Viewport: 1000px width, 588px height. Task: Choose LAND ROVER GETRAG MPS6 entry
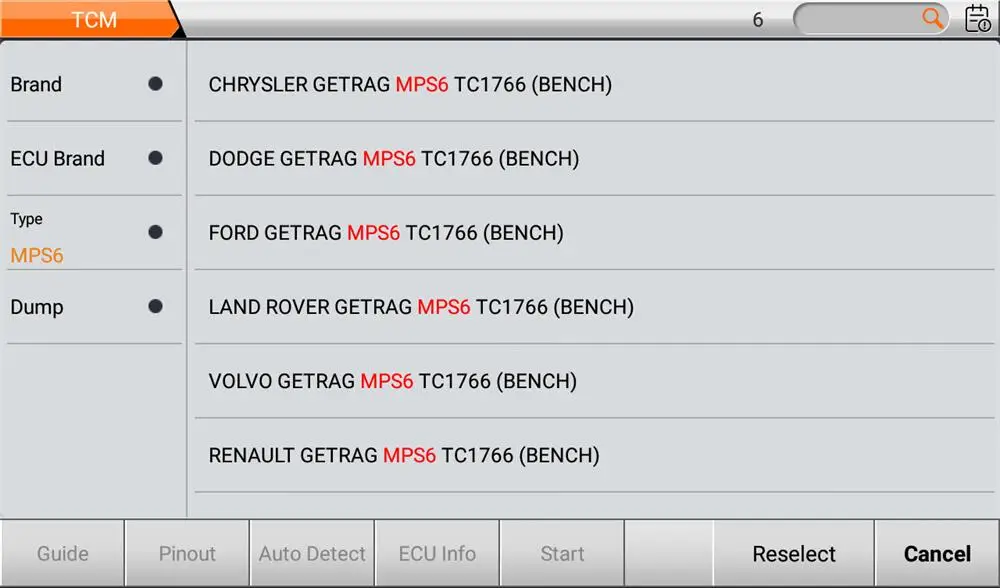421,307
